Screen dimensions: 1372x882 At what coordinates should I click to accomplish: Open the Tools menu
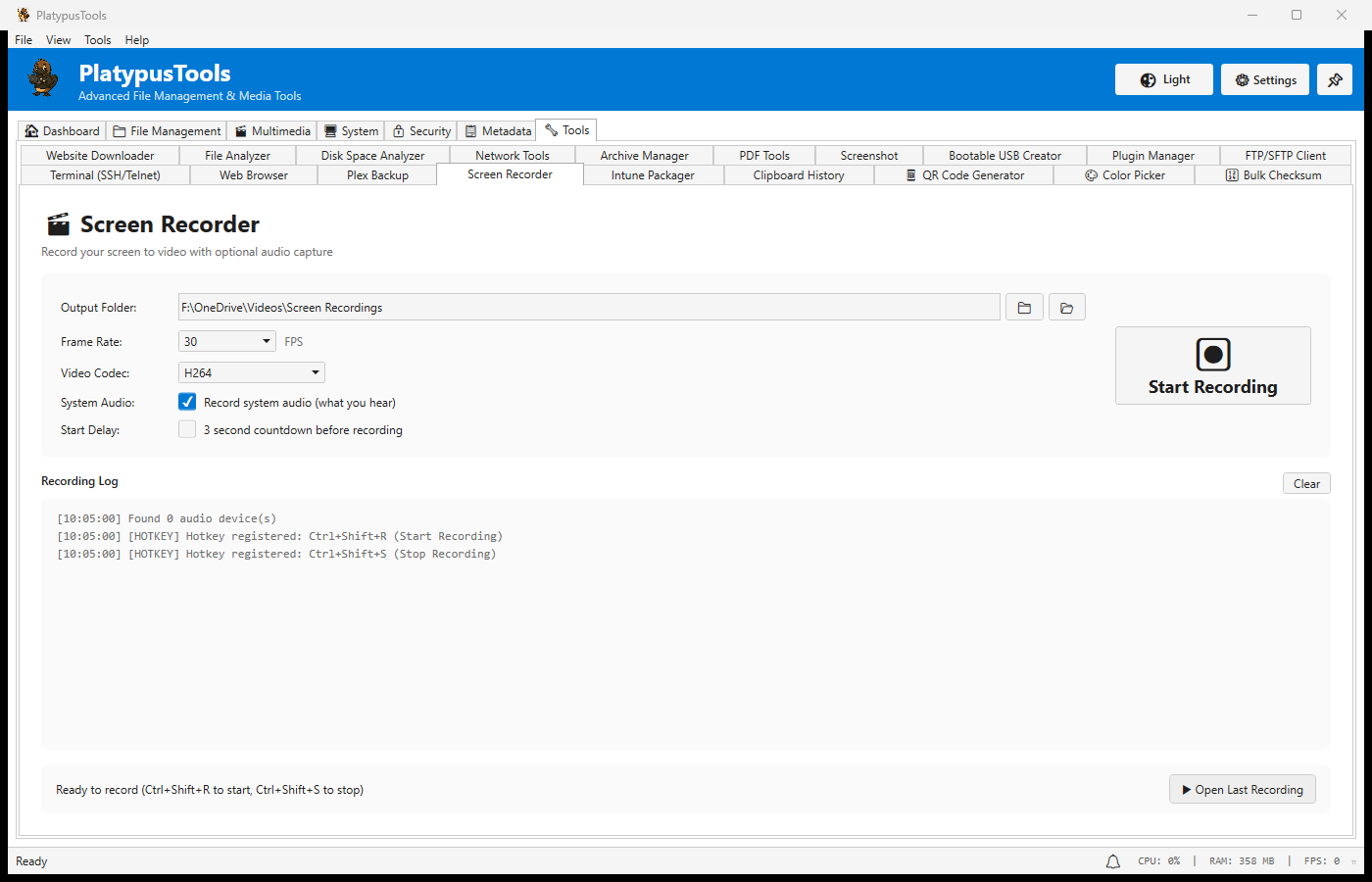(x=97, y=40)
